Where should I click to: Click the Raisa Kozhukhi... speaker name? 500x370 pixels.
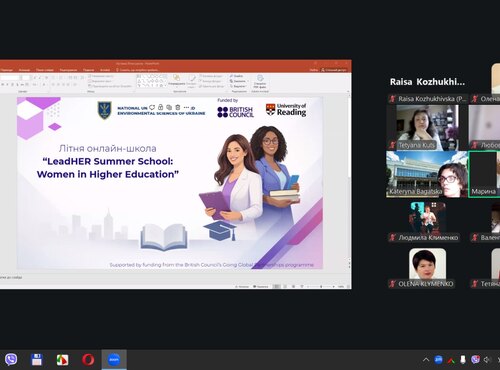click(x=427, y=82)
